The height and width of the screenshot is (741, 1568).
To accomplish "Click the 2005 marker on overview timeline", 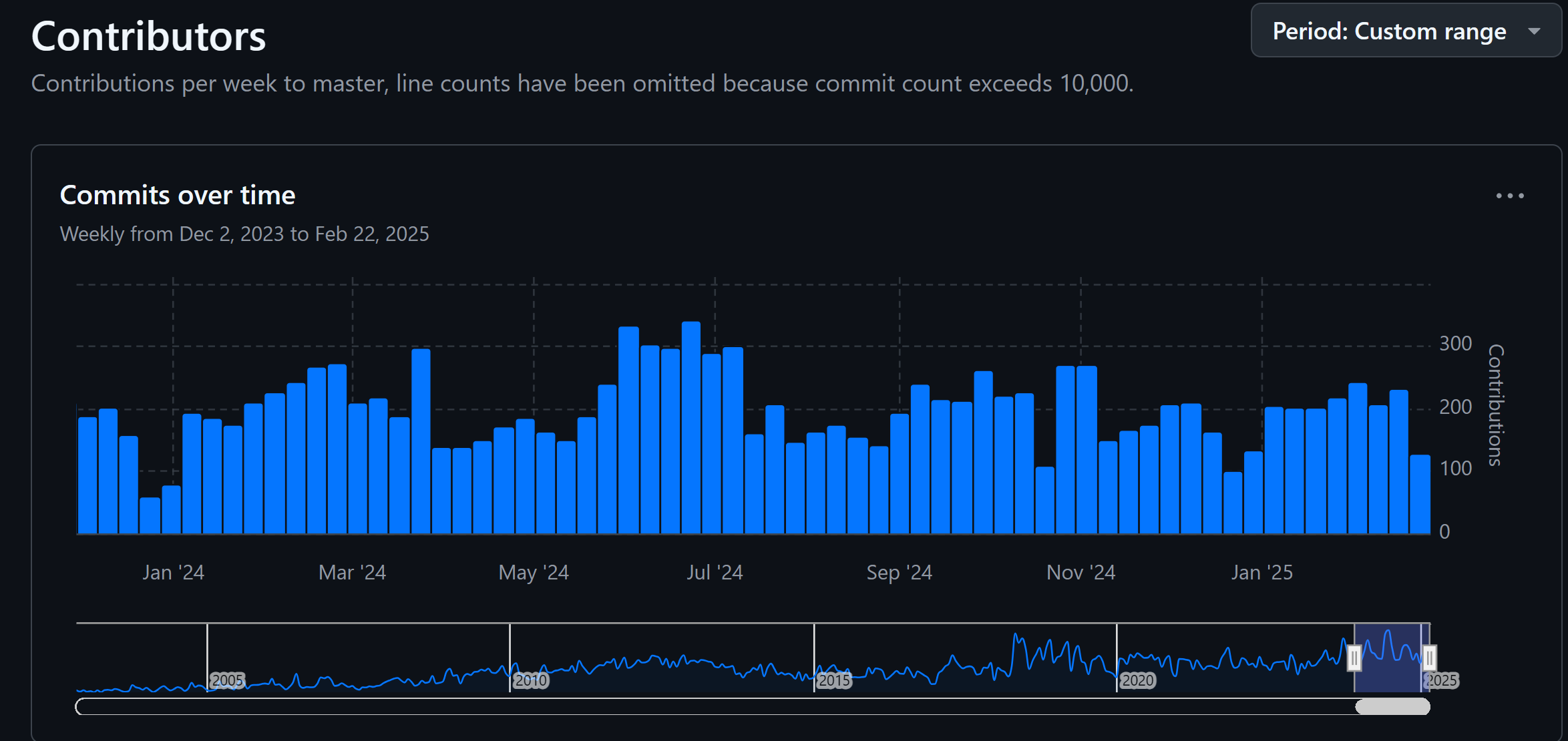I will point(227,680).
